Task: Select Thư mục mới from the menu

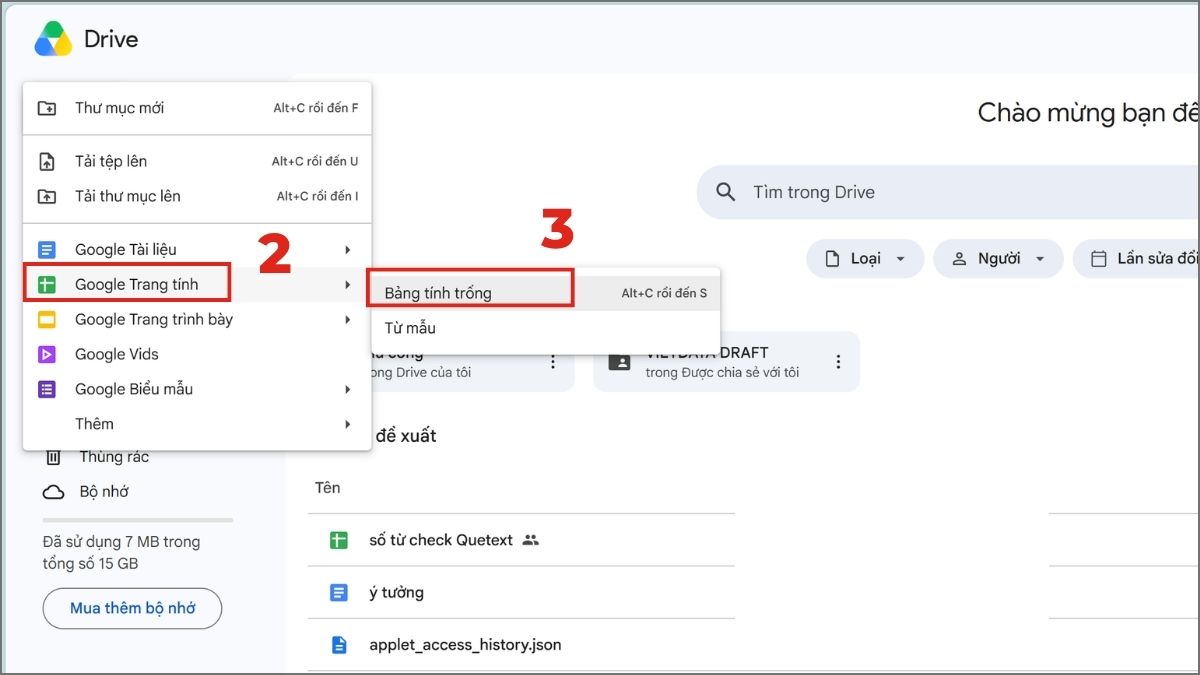Action: pos(197,108)
